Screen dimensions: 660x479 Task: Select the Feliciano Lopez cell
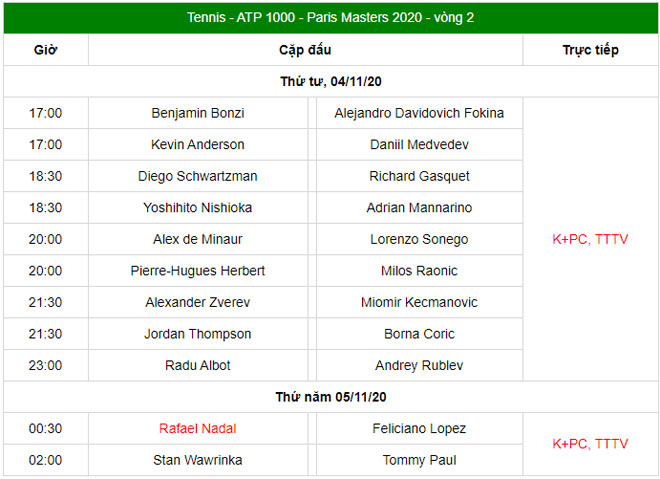(x=419, y=428)
